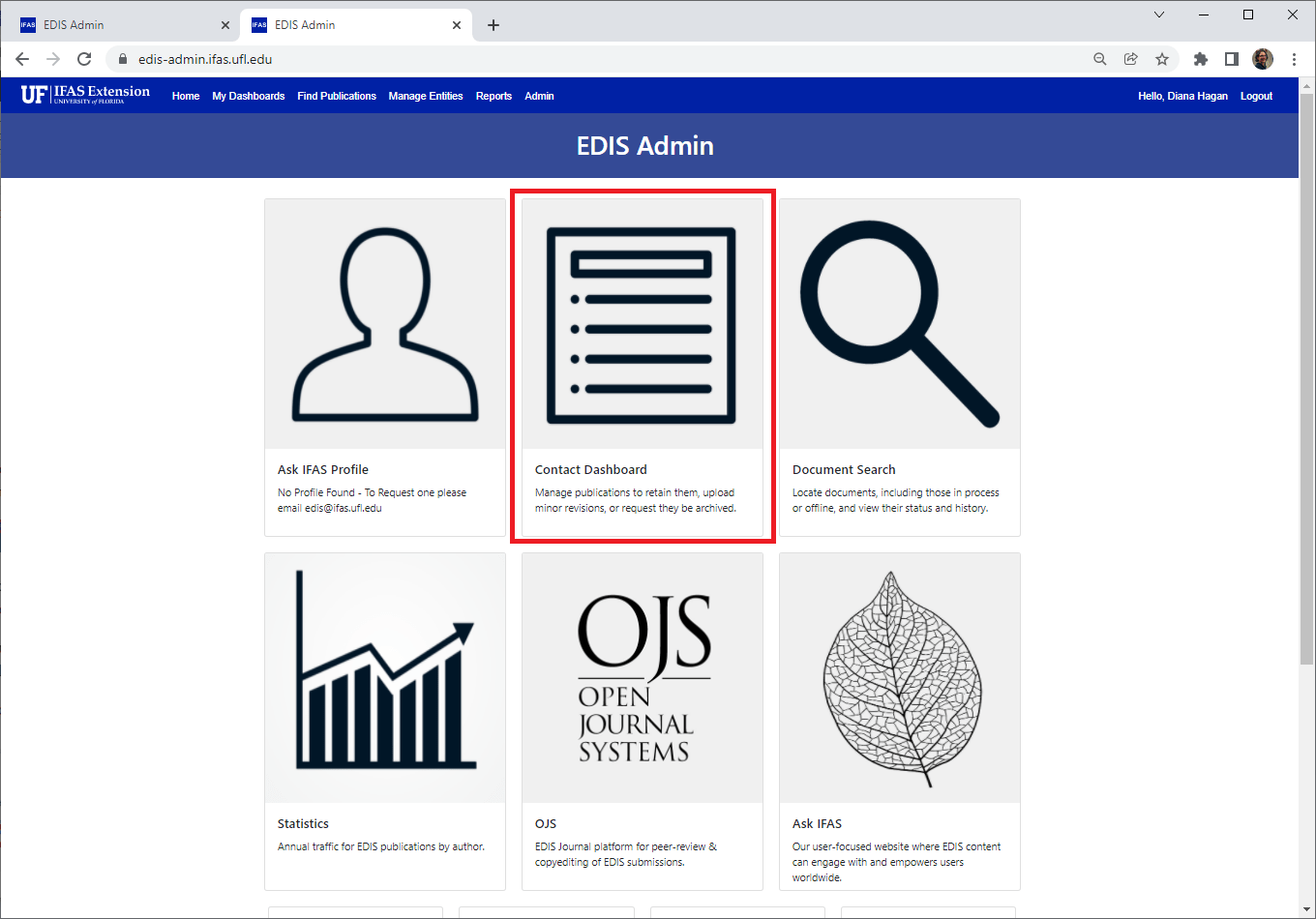The width and height of the screenshot is (1316, 919).
Task: Open a new browser tab
Action: click(x=493, y=25)
